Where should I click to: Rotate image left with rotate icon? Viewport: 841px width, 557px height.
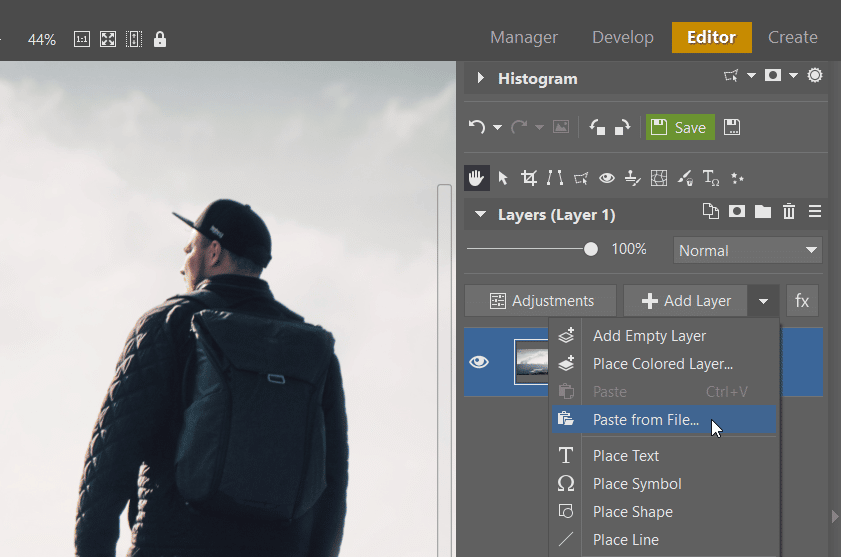(x=597, y=127)
